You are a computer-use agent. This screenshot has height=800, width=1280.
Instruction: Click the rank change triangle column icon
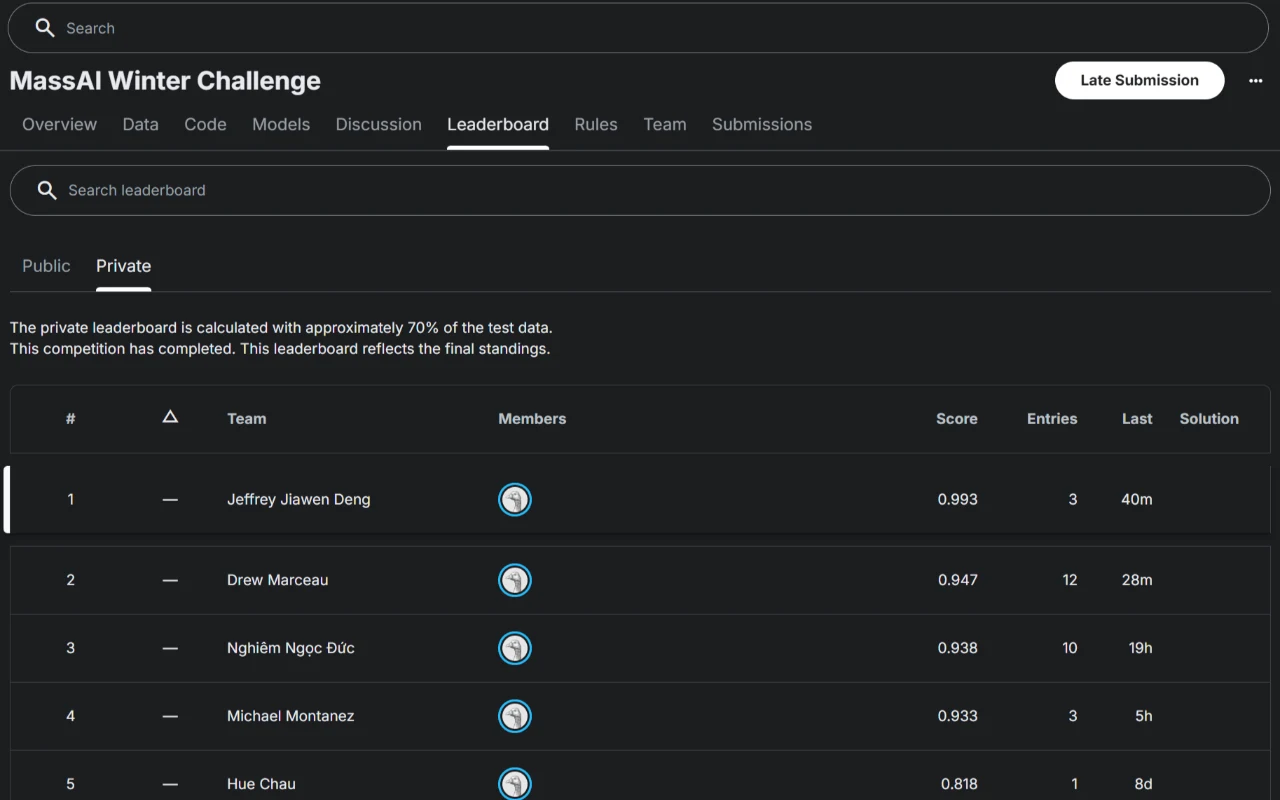pos(170,417)
